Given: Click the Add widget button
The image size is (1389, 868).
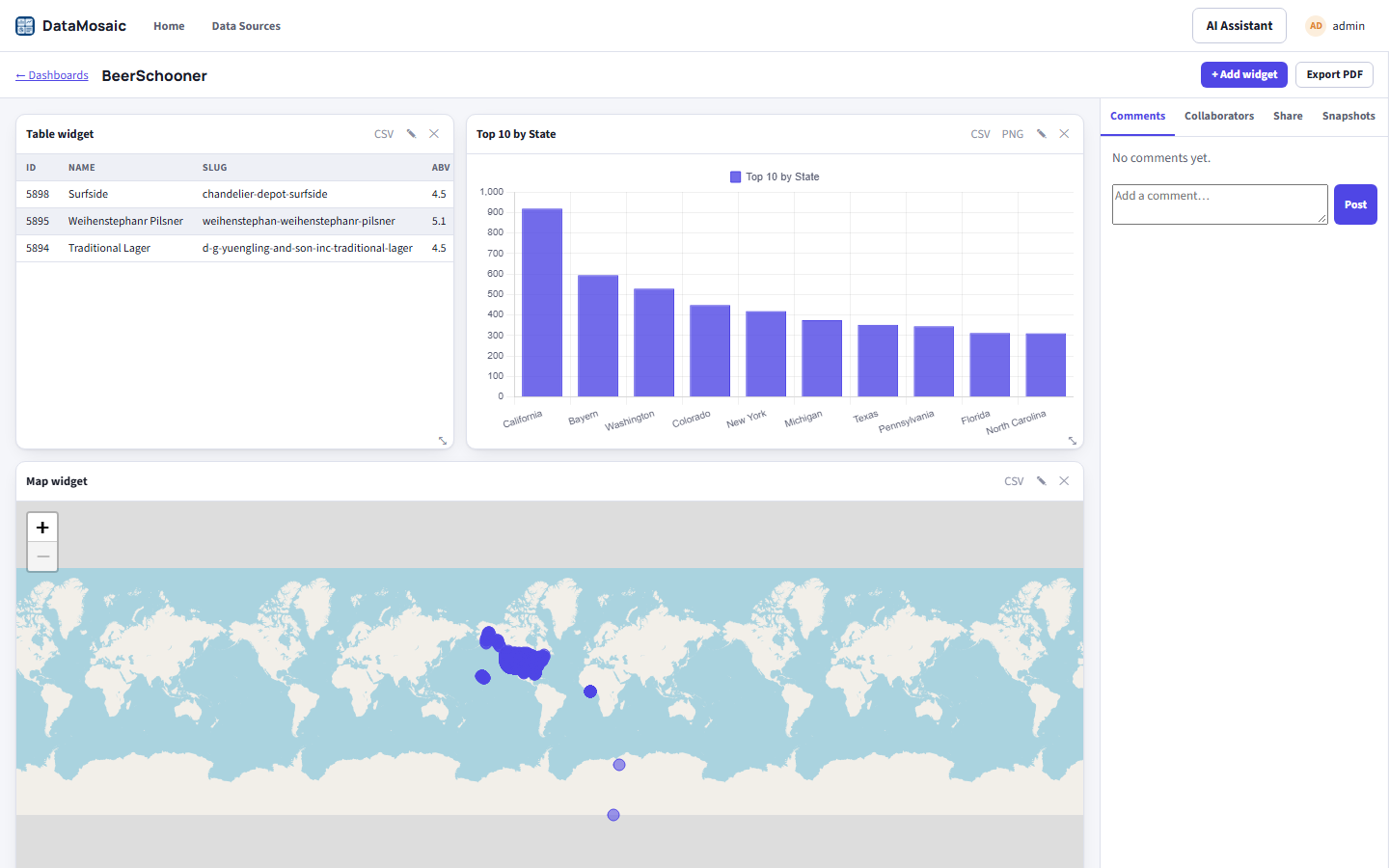Looking at the screenshot, I should tap(1244, 74).
